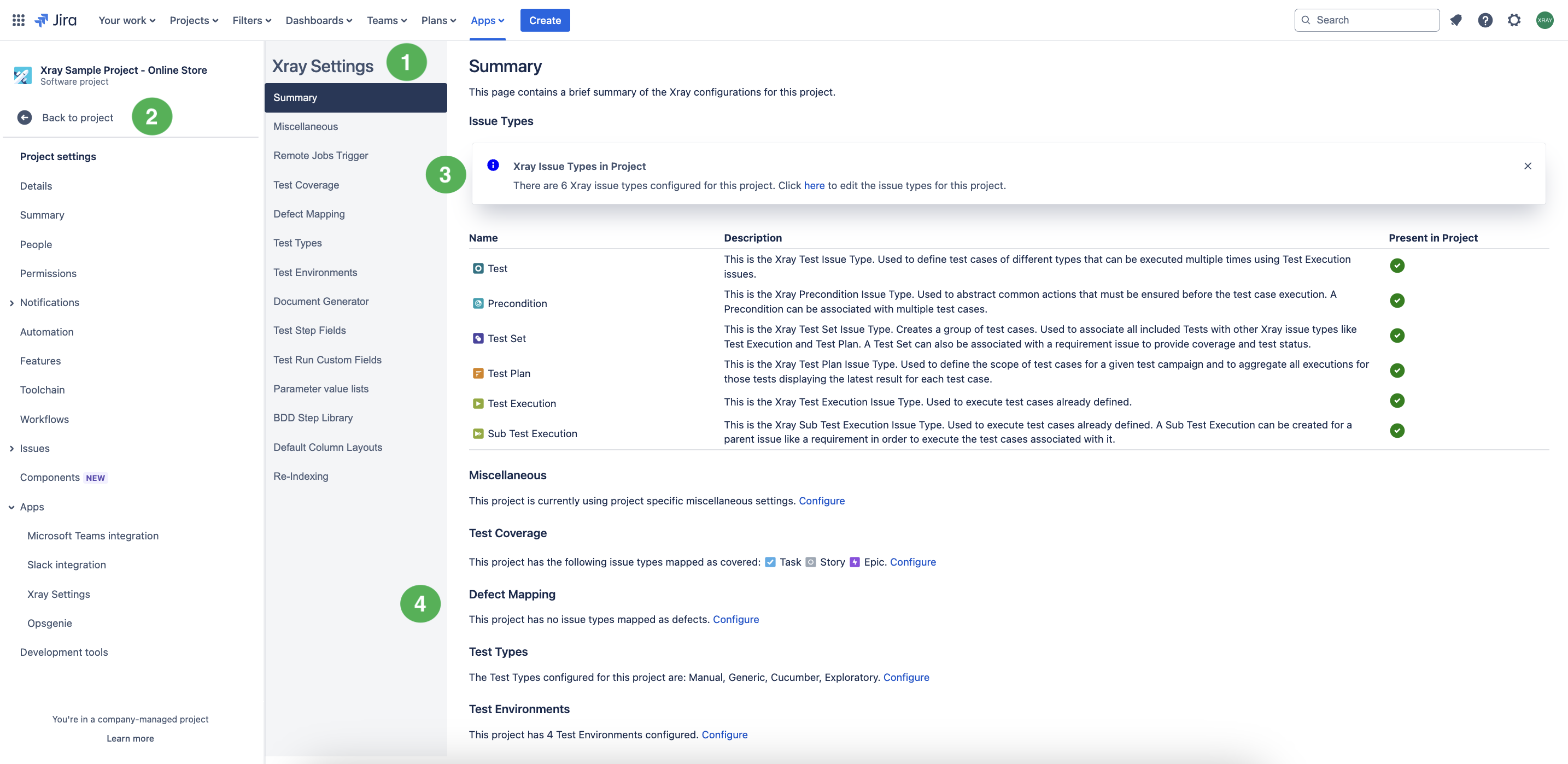The height and width of the screenshot is (764, 1568).
Task: Open the Filters dropdown
Action: [x=251, y=20]
